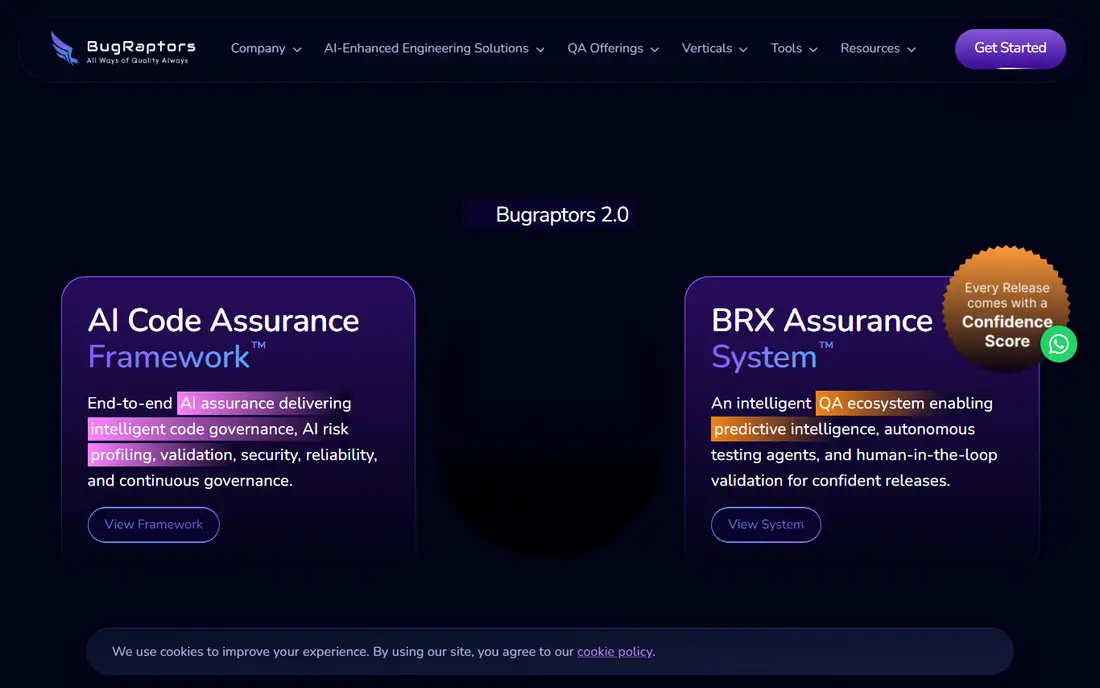Click the BugRaptors logo

point(123,48)
